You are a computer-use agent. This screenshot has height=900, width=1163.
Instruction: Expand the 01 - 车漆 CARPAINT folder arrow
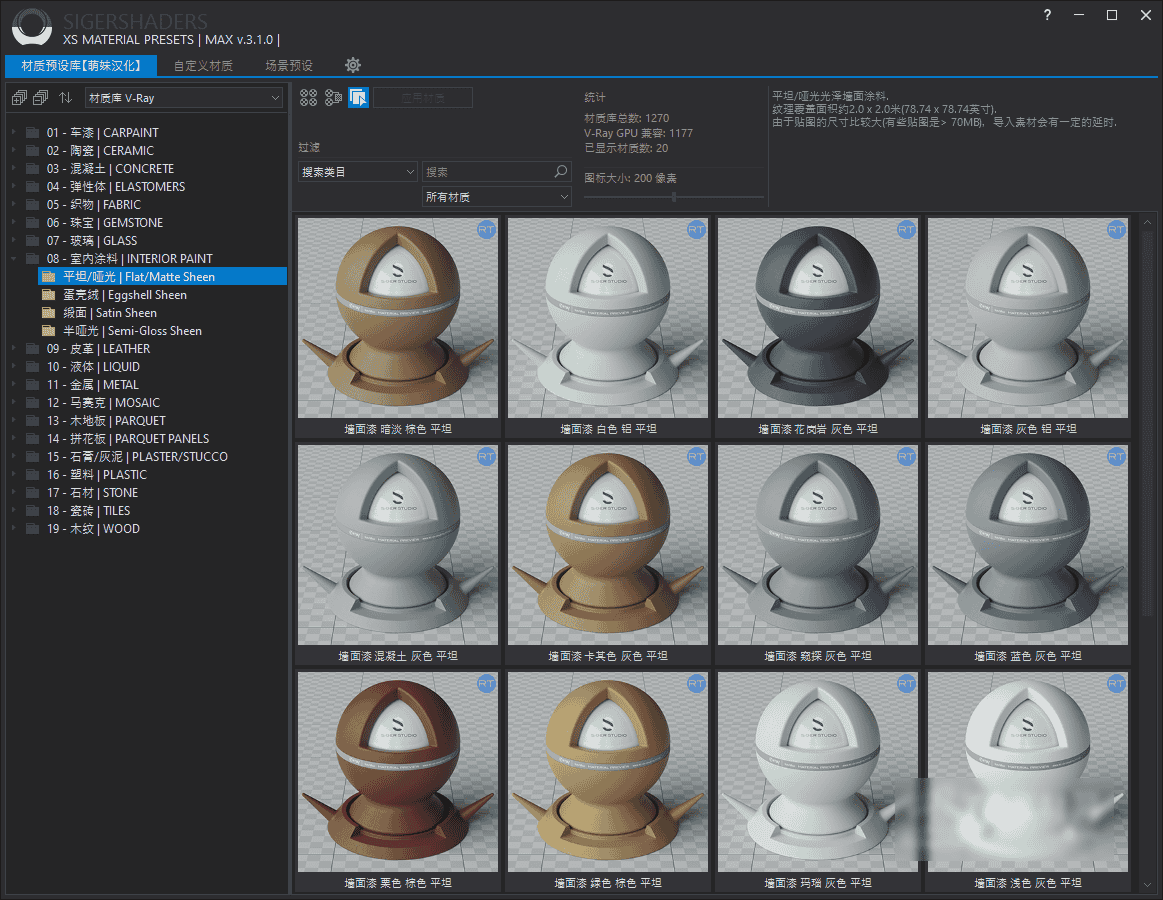(x=14, y=132)
